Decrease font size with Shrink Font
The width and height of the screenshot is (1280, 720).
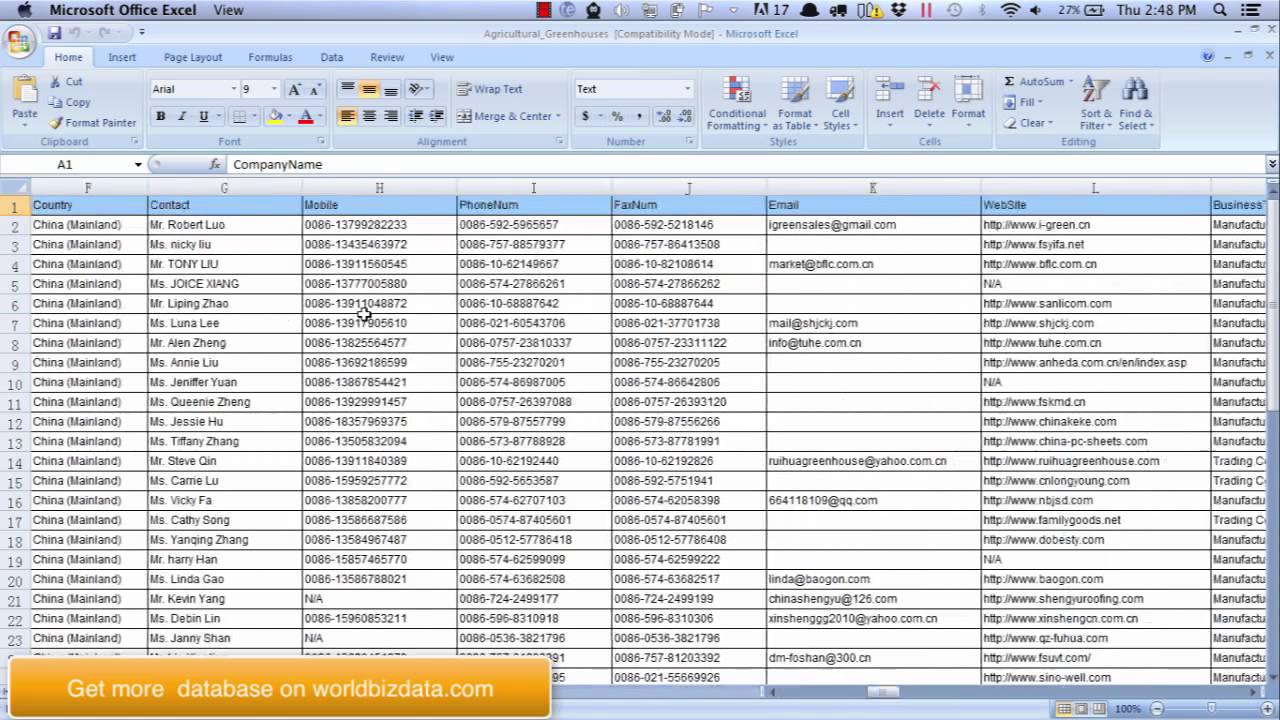coord(316,89)
